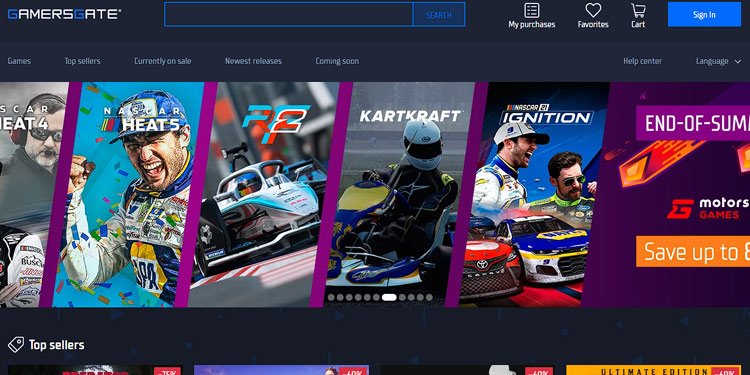Select the last carousel dot
Screen dimensions: 750x375
tap(429, 298)
